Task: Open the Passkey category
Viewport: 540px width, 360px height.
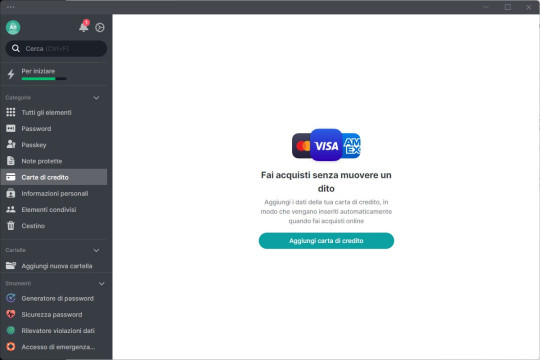Action: [34, 145]
